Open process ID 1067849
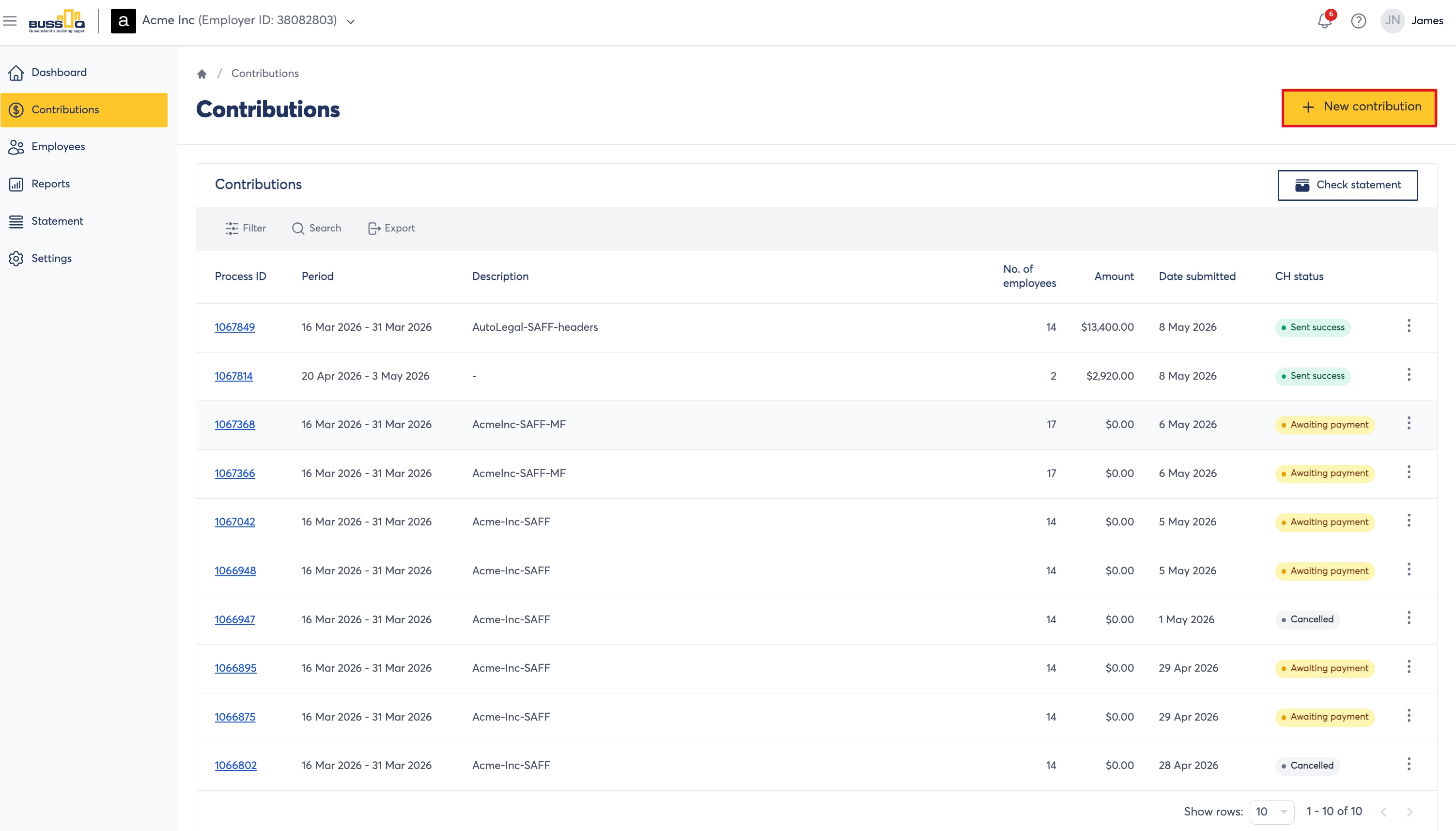 [x=234, y=327]
